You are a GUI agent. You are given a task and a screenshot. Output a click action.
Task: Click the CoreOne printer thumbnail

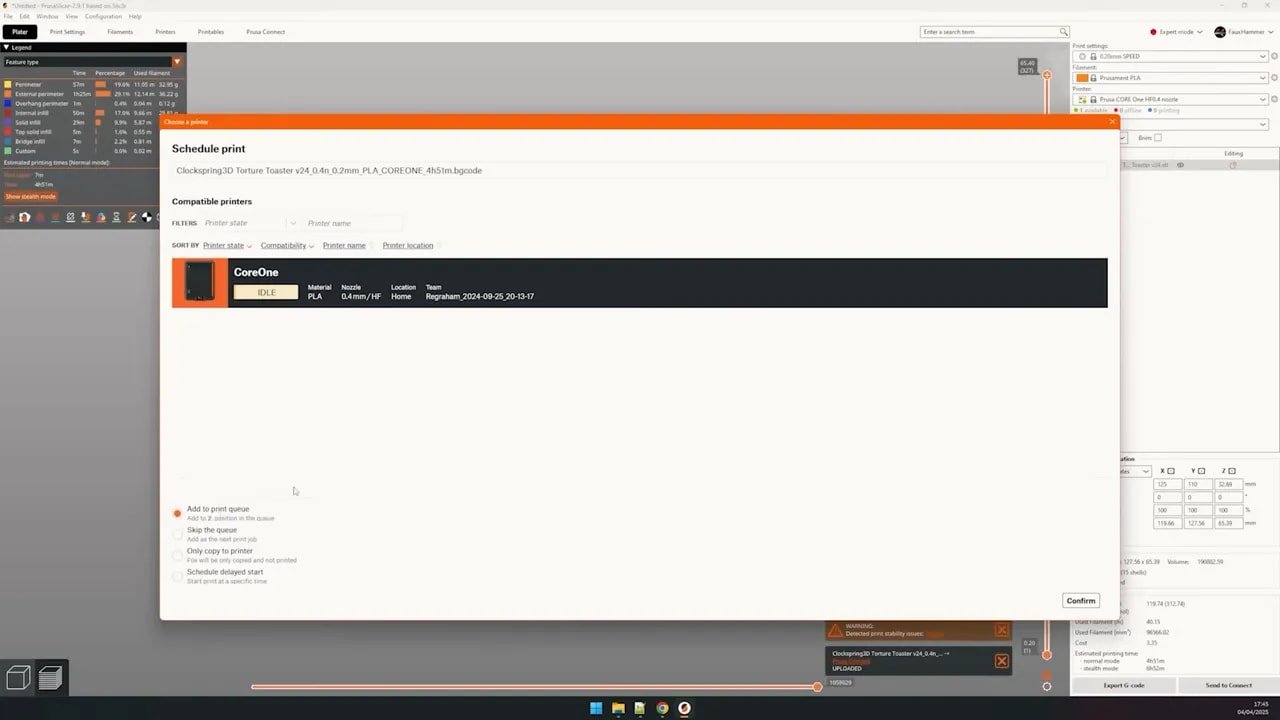[200, 283]
